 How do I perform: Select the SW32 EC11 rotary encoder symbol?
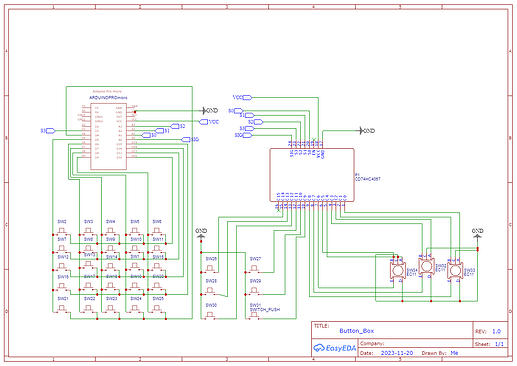[x=426, y=266]
